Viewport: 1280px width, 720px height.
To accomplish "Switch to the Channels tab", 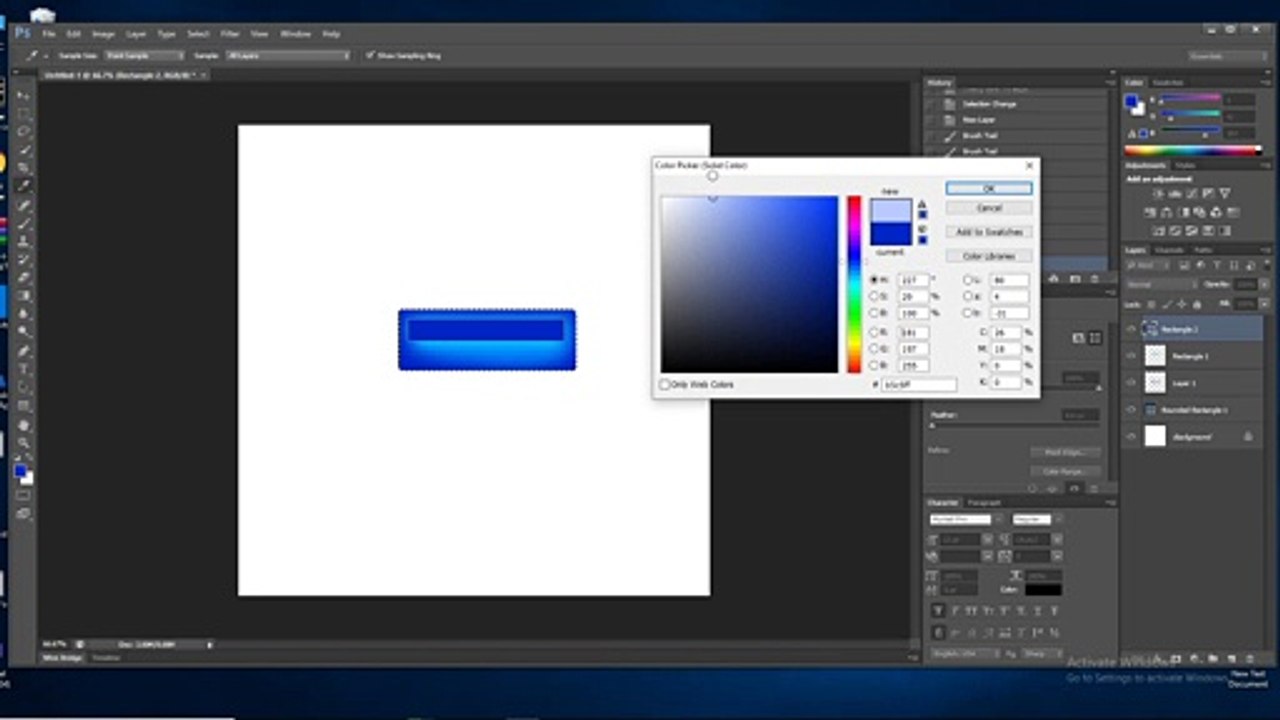I will (1169, 250).
